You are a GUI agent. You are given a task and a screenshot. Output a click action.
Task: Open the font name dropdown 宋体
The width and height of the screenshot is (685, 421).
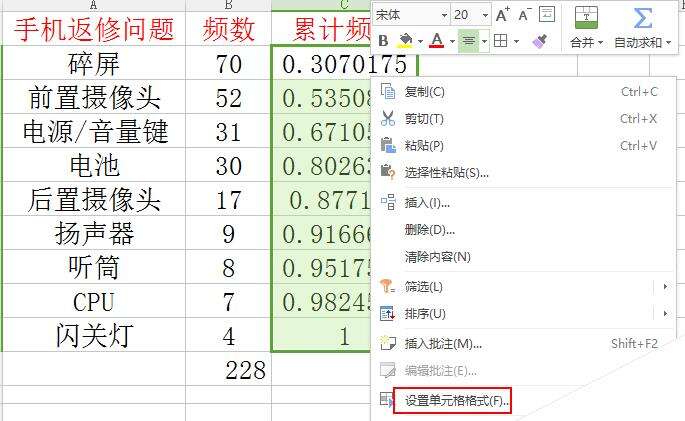coord(444,16)
